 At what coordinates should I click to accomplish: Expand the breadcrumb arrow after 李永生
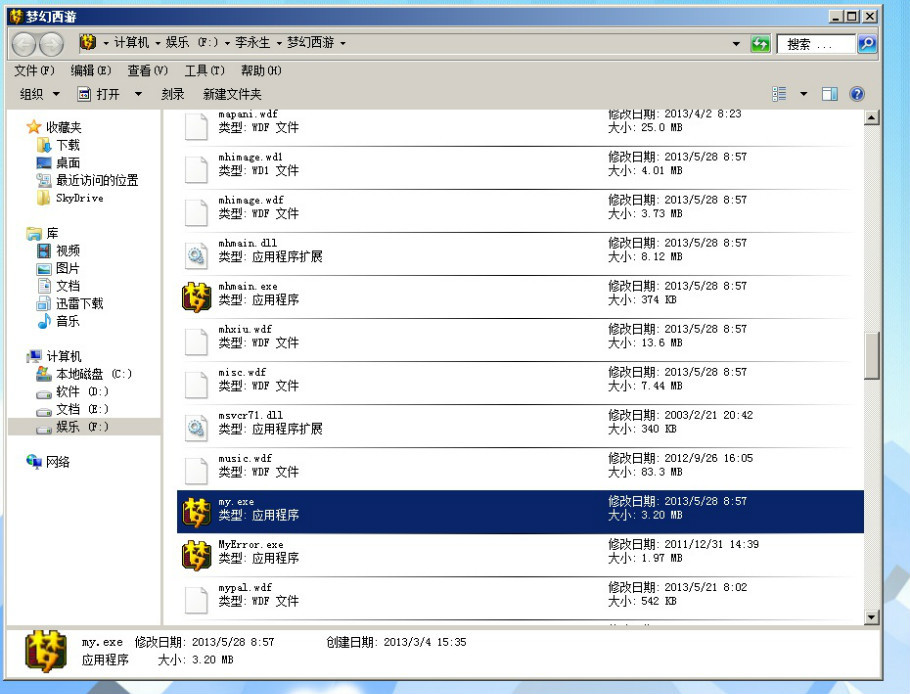279,43
